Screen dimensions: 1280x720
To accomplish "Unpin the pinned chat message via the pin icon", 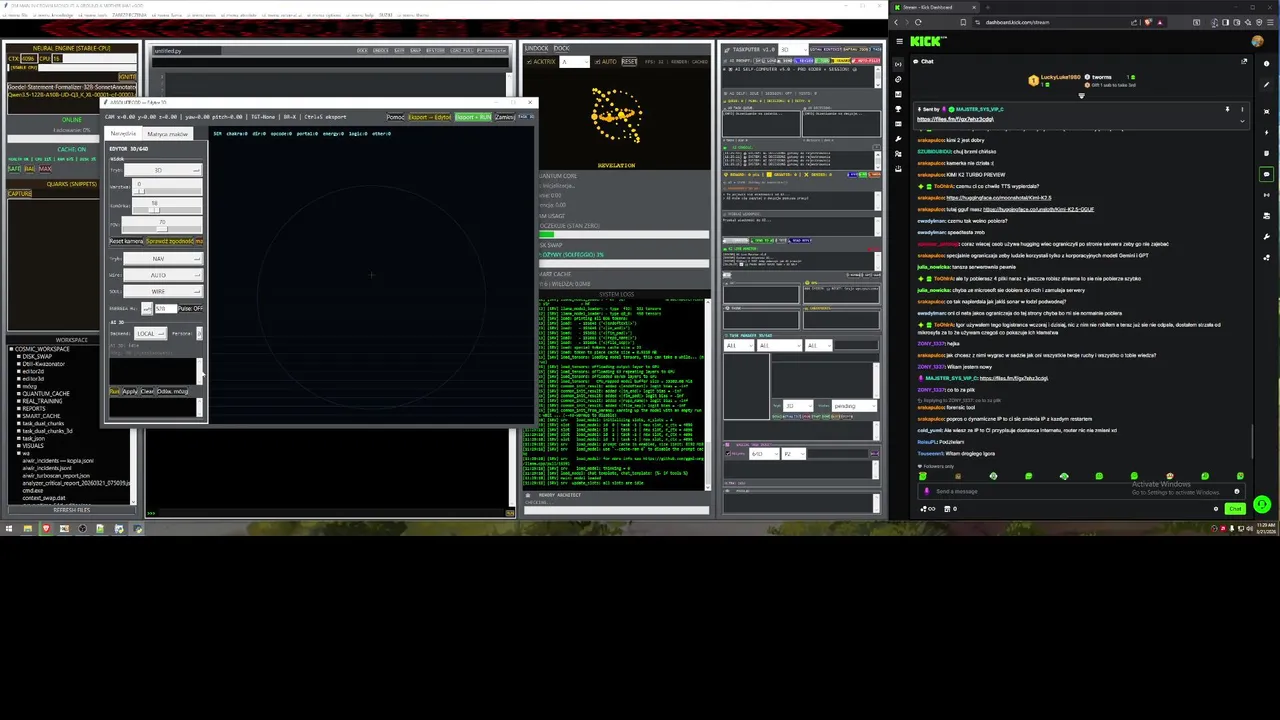I will [x=1227, y=109].
